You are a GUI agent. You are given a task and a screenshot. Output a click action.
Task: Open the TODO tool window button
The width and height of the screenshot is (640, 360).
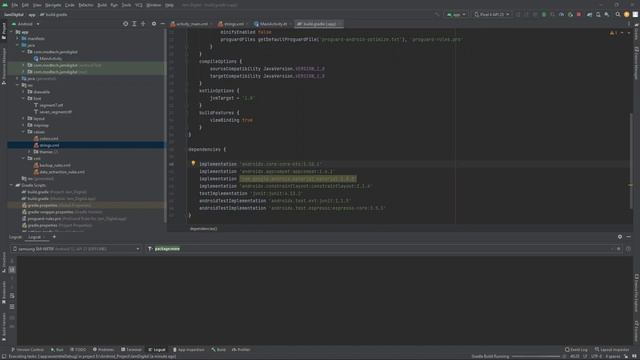click(78, 350)
